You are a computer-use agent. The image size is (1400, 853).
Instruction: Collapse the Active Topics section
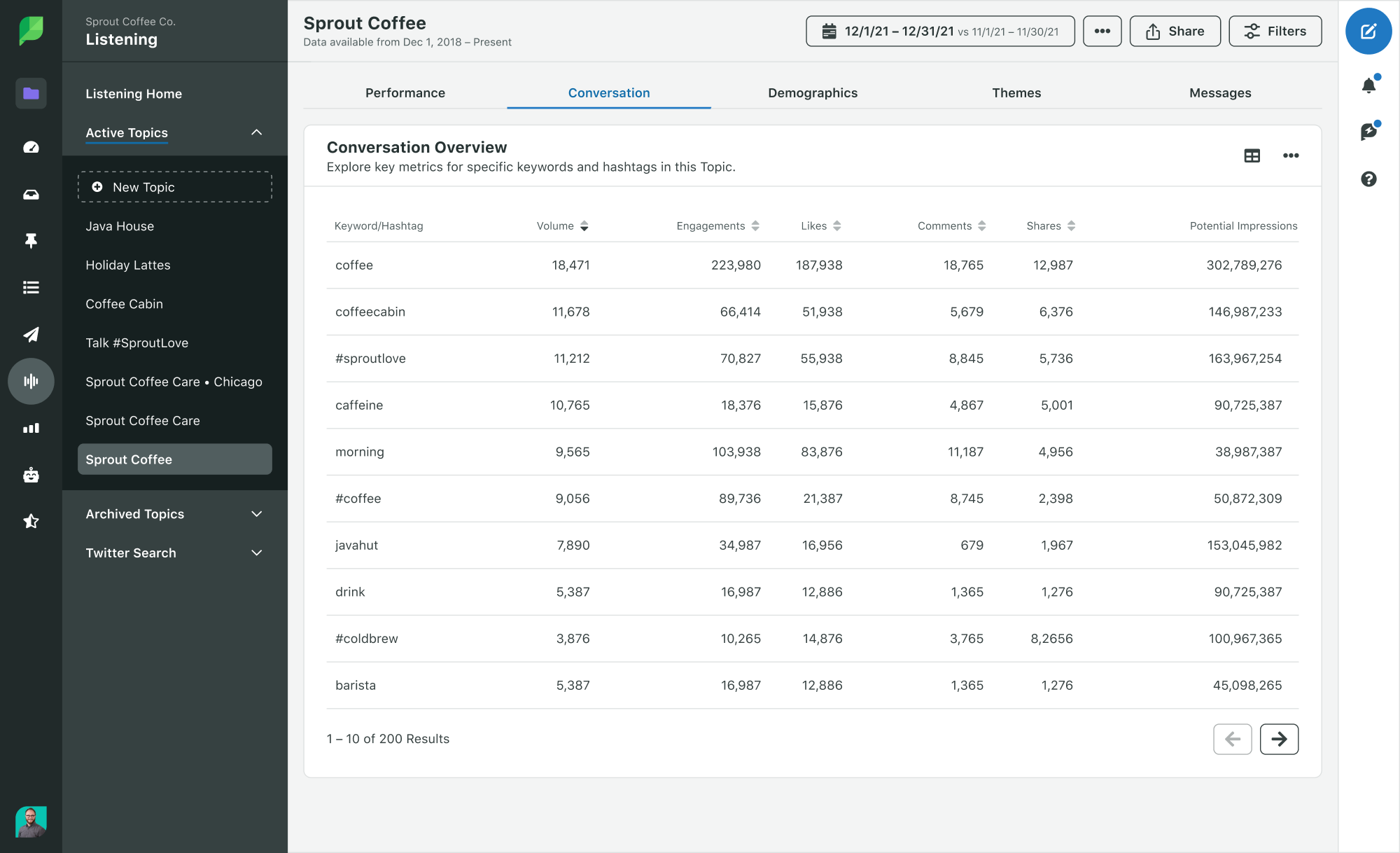(254, 131)
